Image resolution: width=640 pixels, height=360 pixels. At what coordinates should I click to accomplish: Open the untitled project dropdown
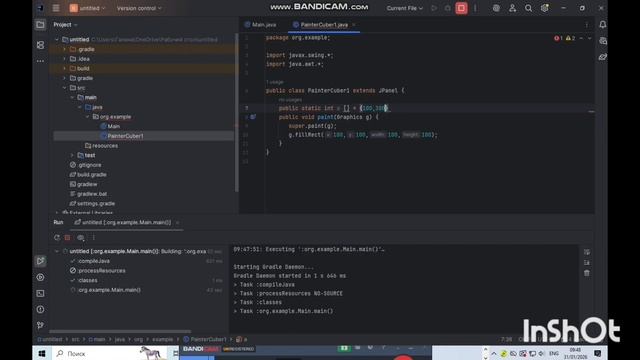(x=87, y=8)
